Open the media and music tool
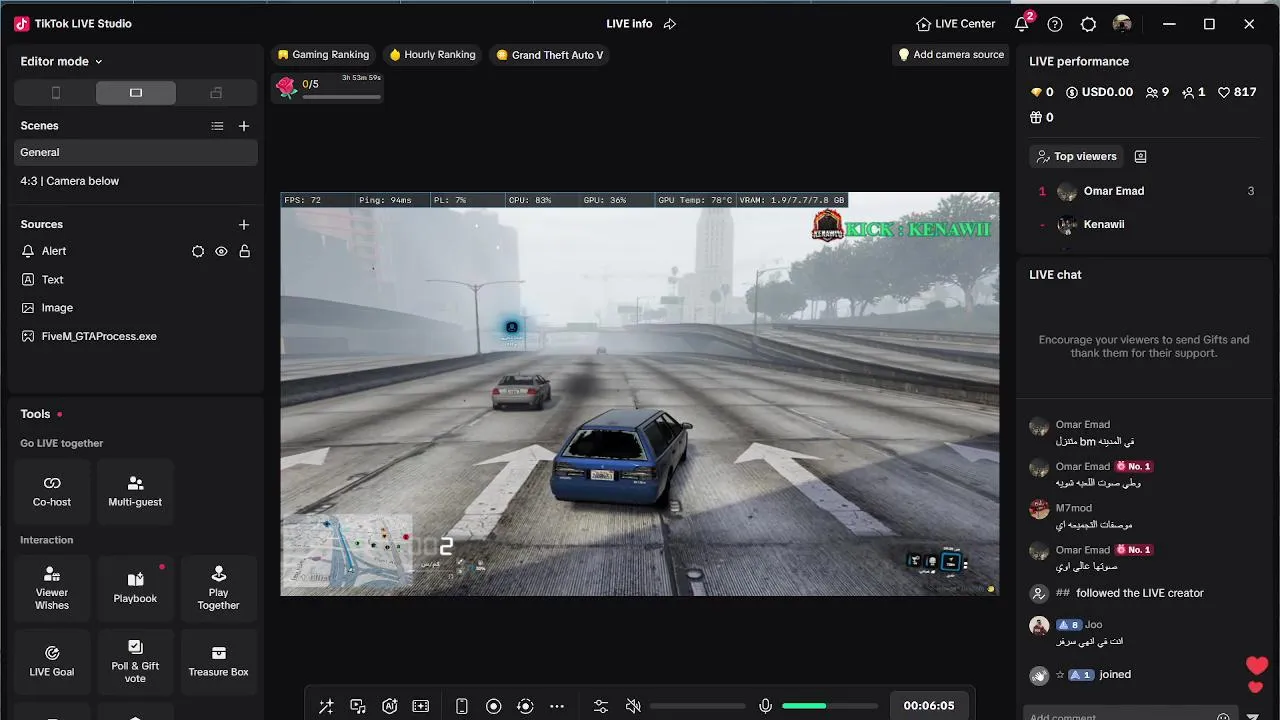The width and height of the screenshot is (1280, 720). [358, 706]
